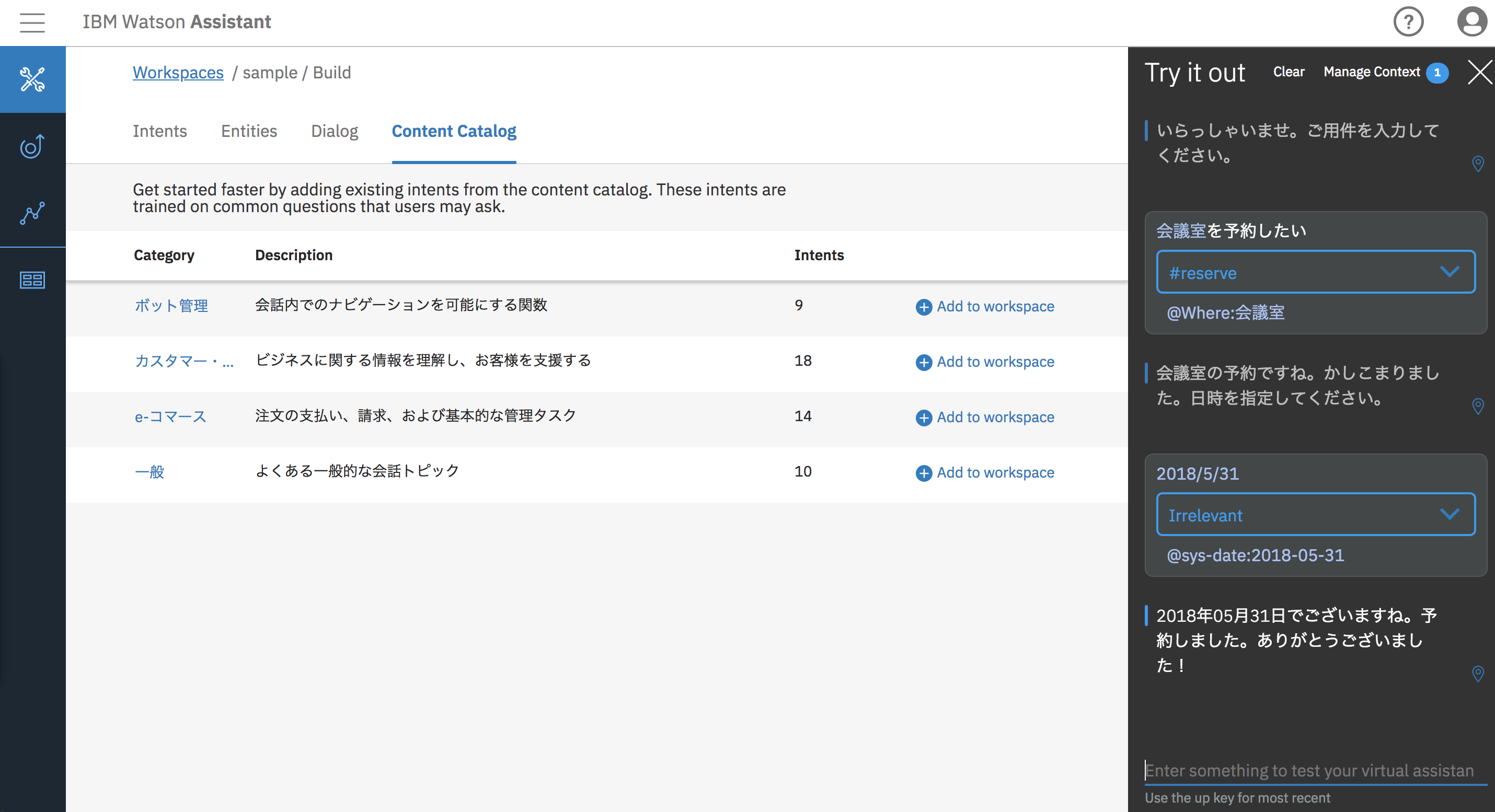The image size is (1495, 812).
Task: Click the @sys-date:2018-05-31 entity label
Action: click(1255, 555)
